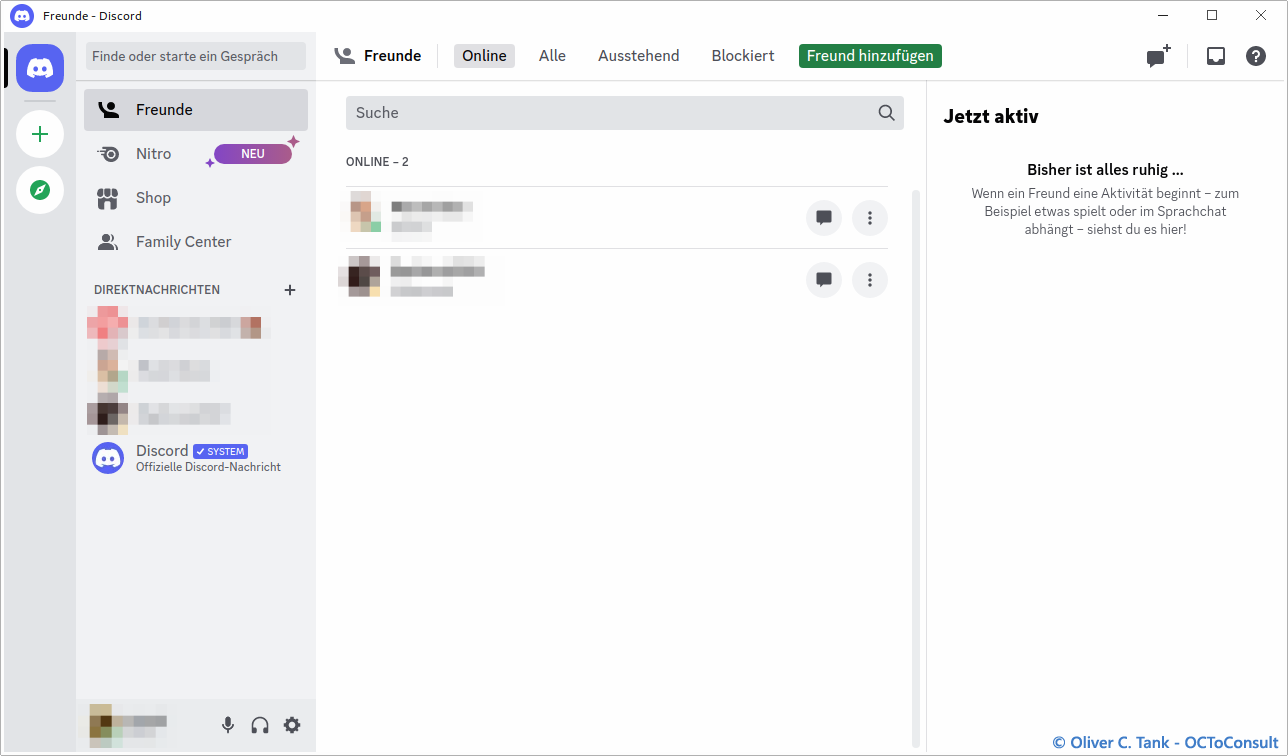Open the inbox icon
1288x756 pixels.
(1216, 56)
